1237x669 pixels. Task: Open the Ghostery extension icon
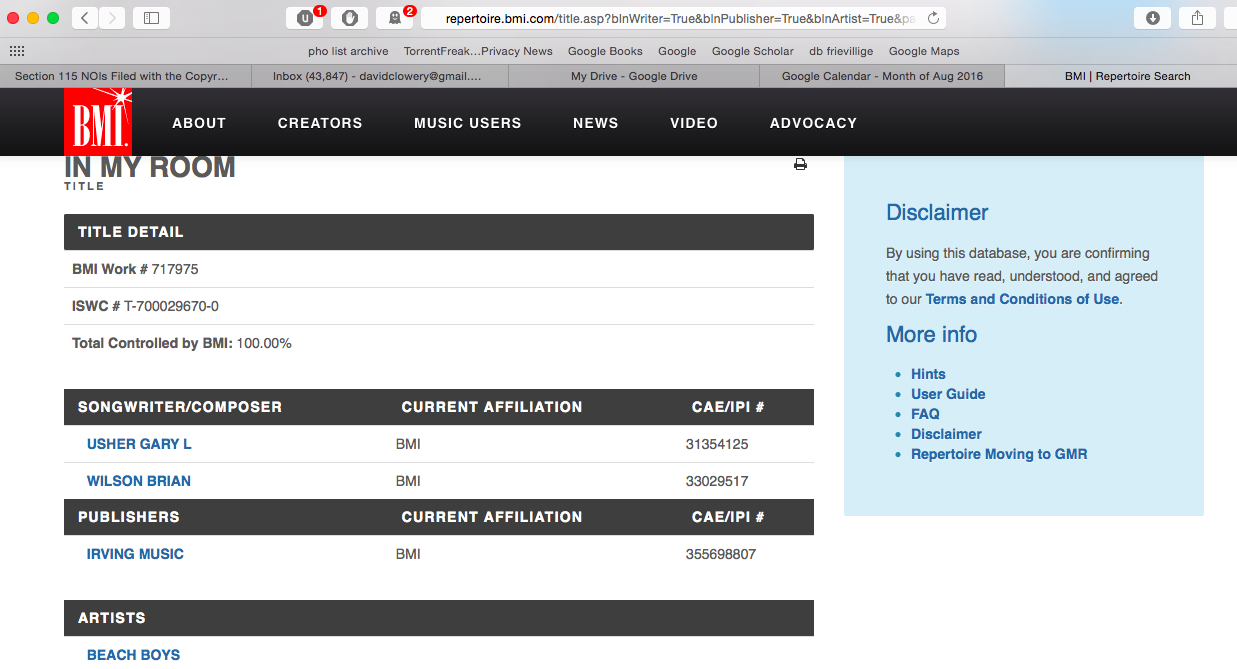click(x=394, y=18)
